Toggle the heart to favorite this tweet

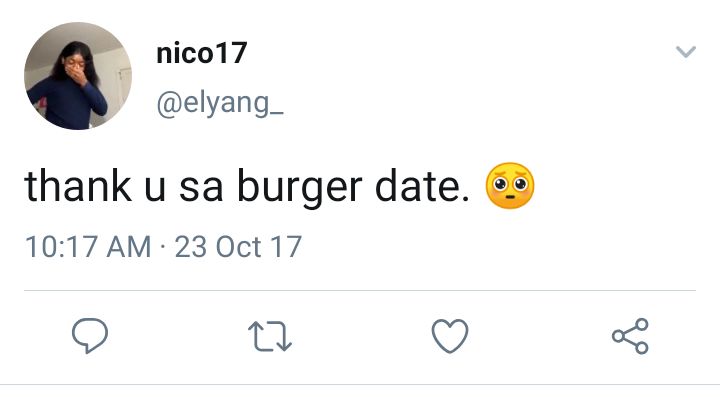(450, 336)
